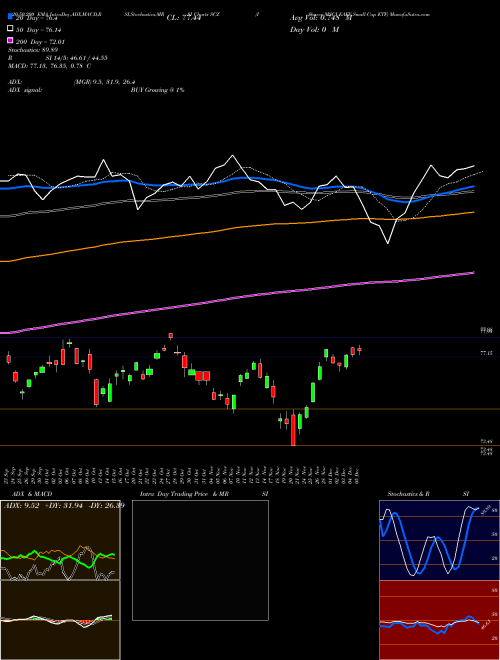Click the blue 20 Day legend swatch
Viewport: 500px width, 660px height.
(x=11, y=17)
